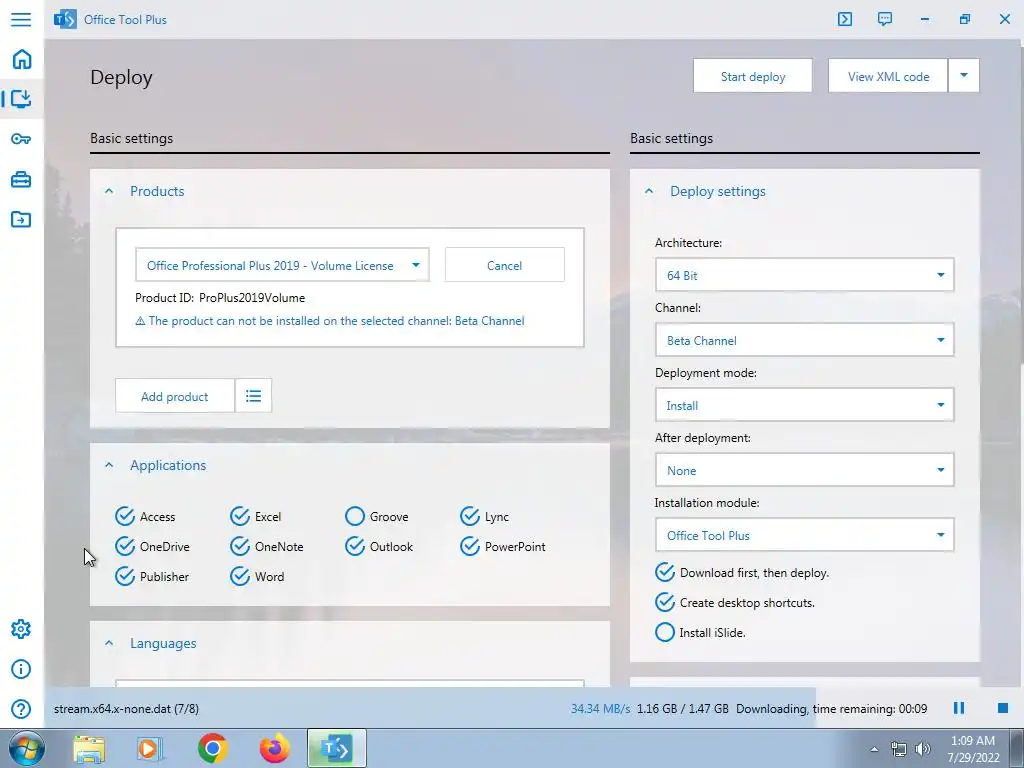Open Windows Explorer from taskbar
1024x768 pixels.
pos(89,748)
